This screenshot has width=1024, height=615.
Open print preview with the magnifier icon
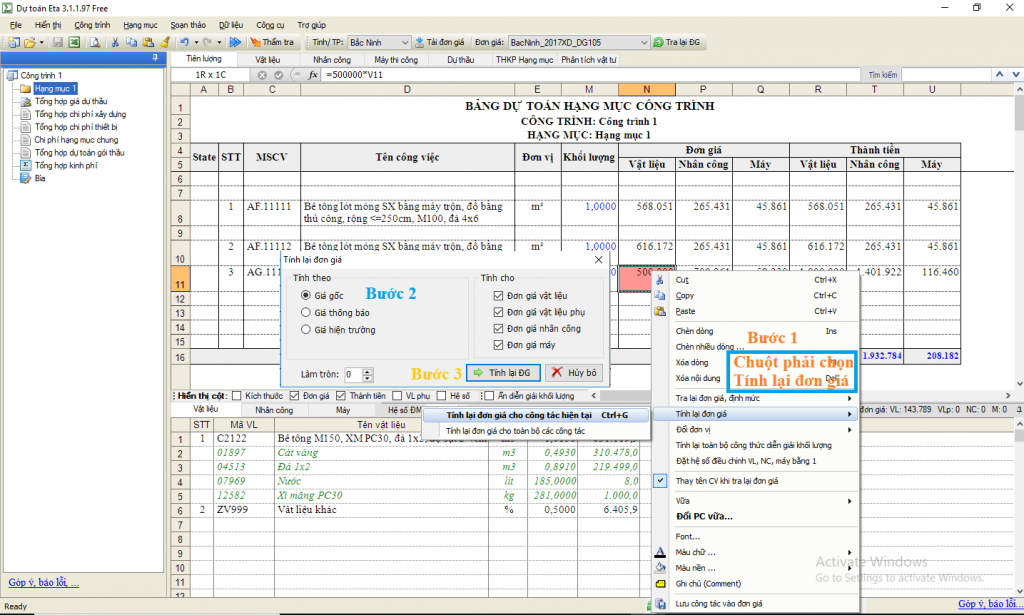point(95,43)
